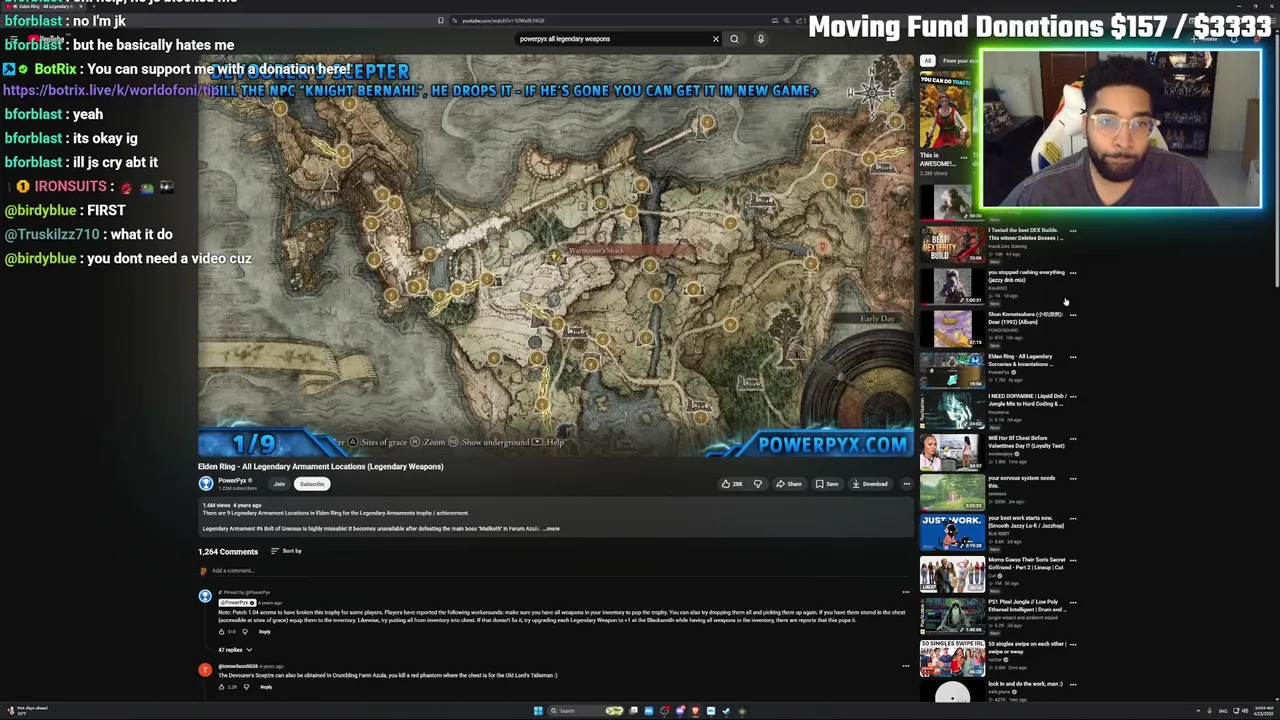Open options for '50 singles swipe' video
This screenshot has height=720, width=1280.
coord(1073,644)
